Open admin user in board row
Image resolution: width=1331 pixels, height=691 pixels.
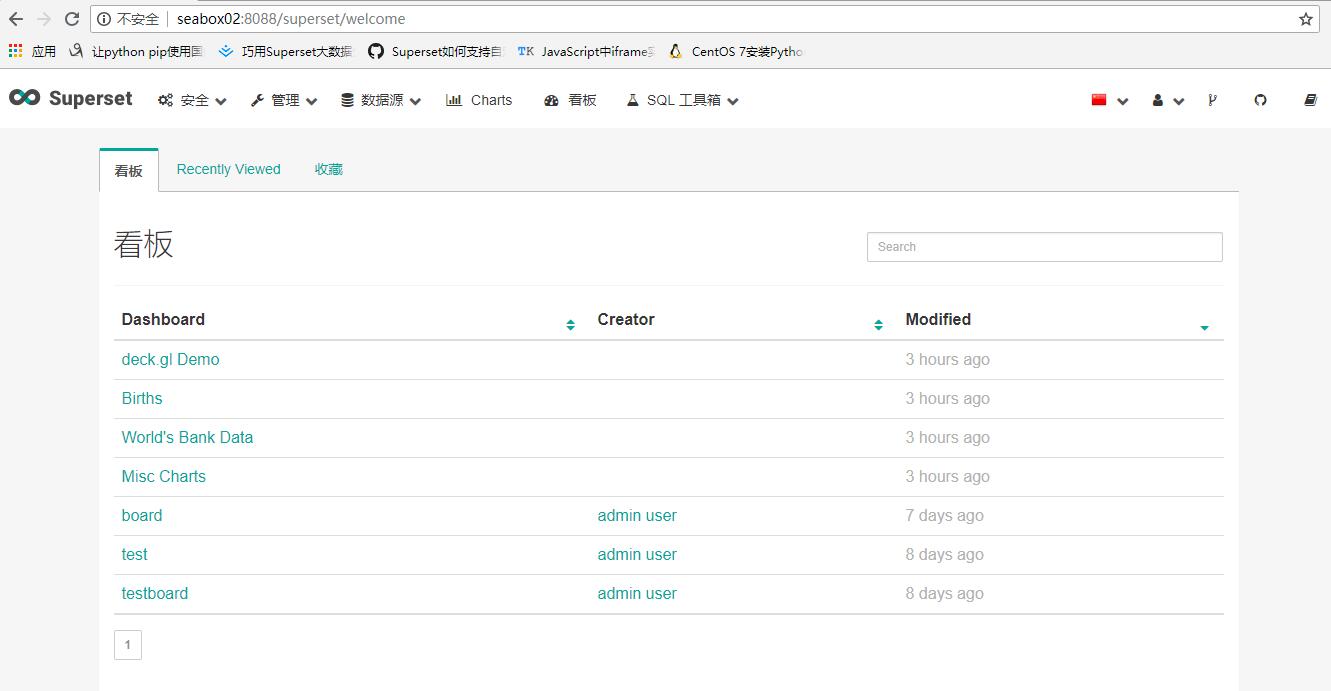[637, 515]
